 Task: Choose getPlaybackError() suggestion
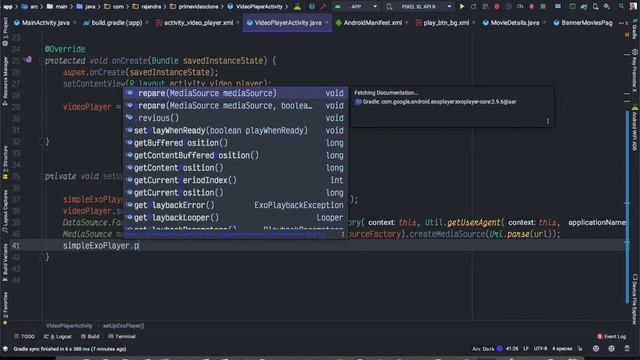tap(236, 205)
